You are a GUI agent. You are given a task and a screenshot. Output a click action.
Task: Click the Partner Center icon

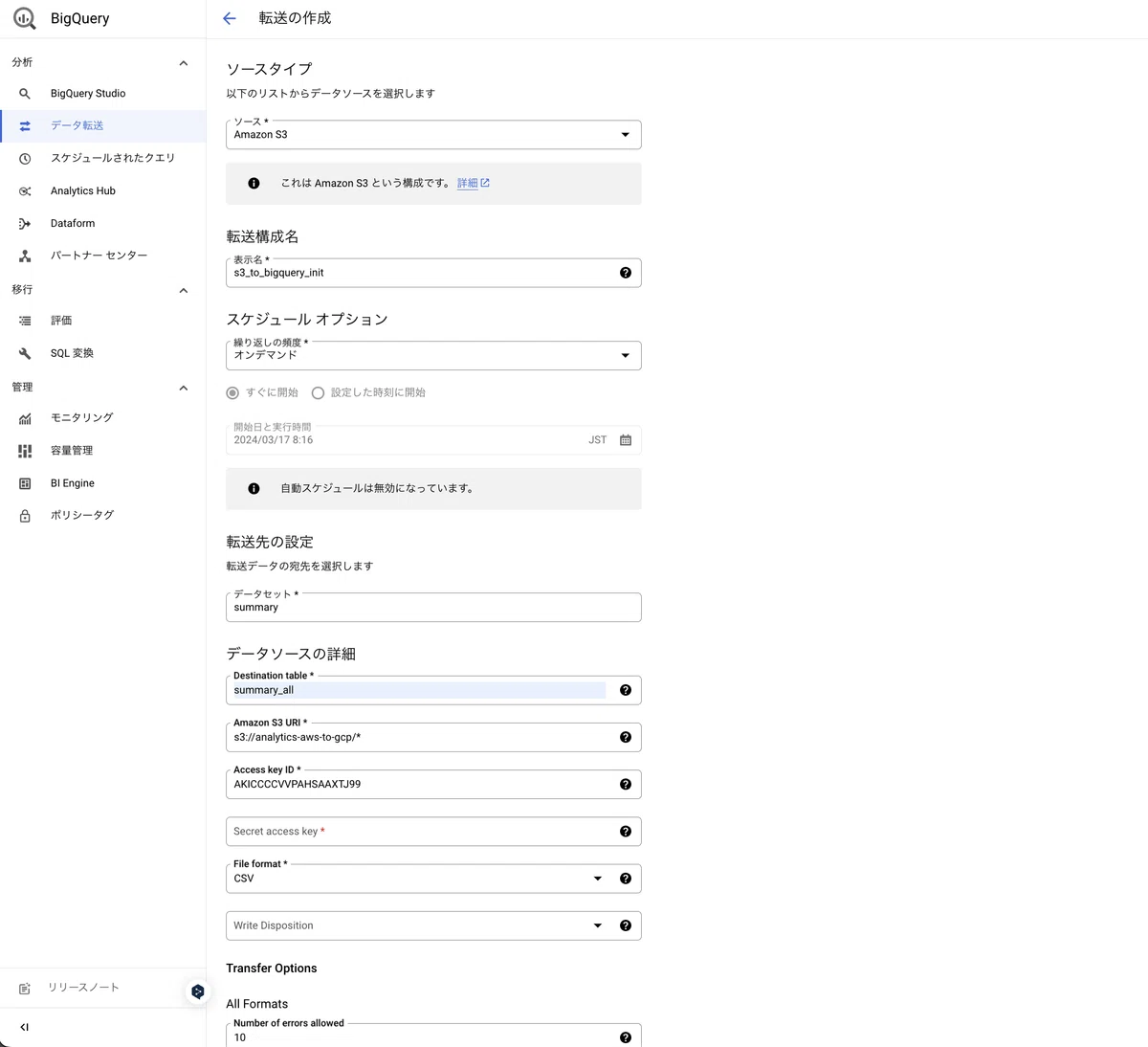(25, 256)
